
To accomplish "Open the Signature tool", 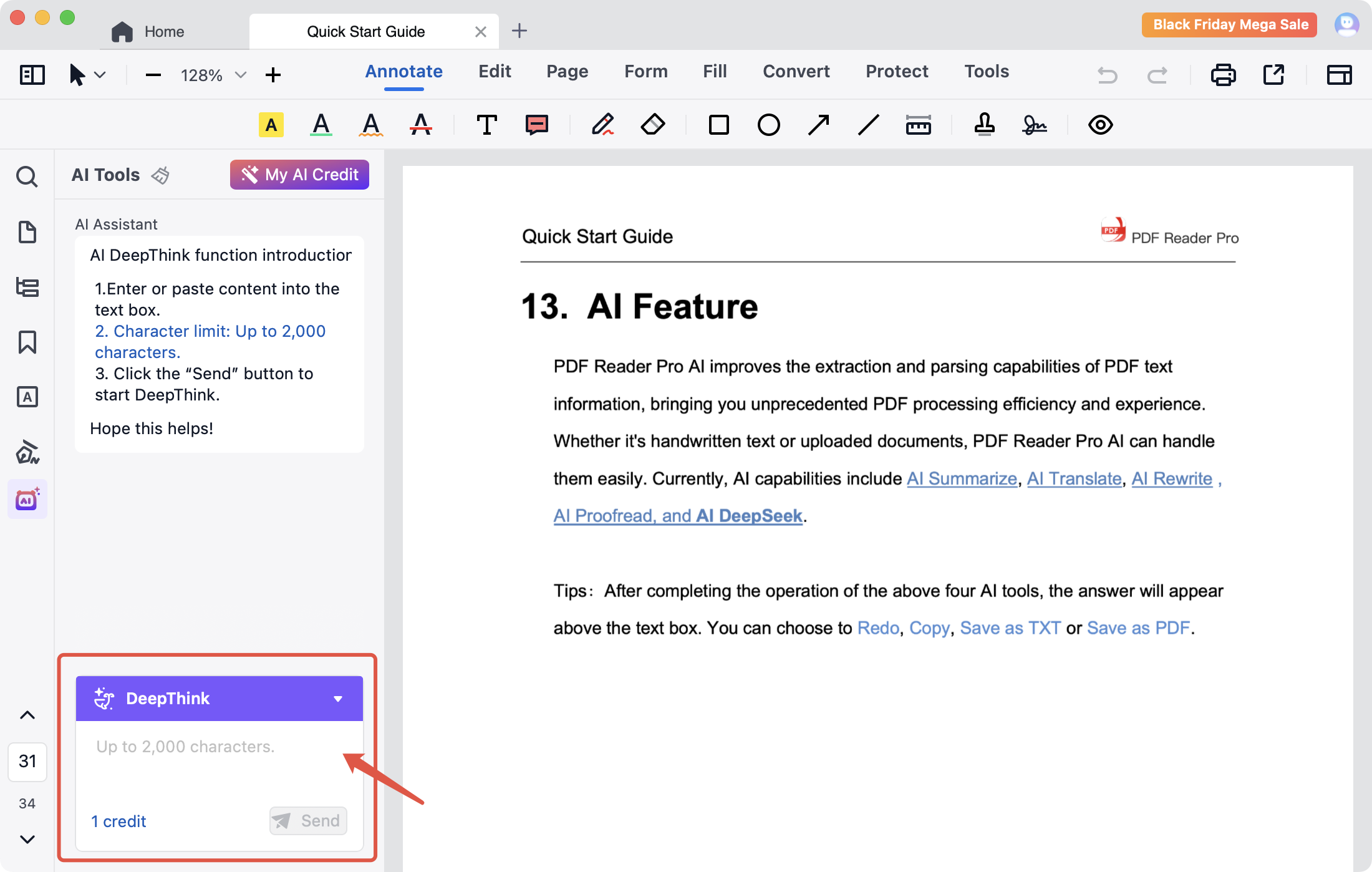I will [1034, 125].
